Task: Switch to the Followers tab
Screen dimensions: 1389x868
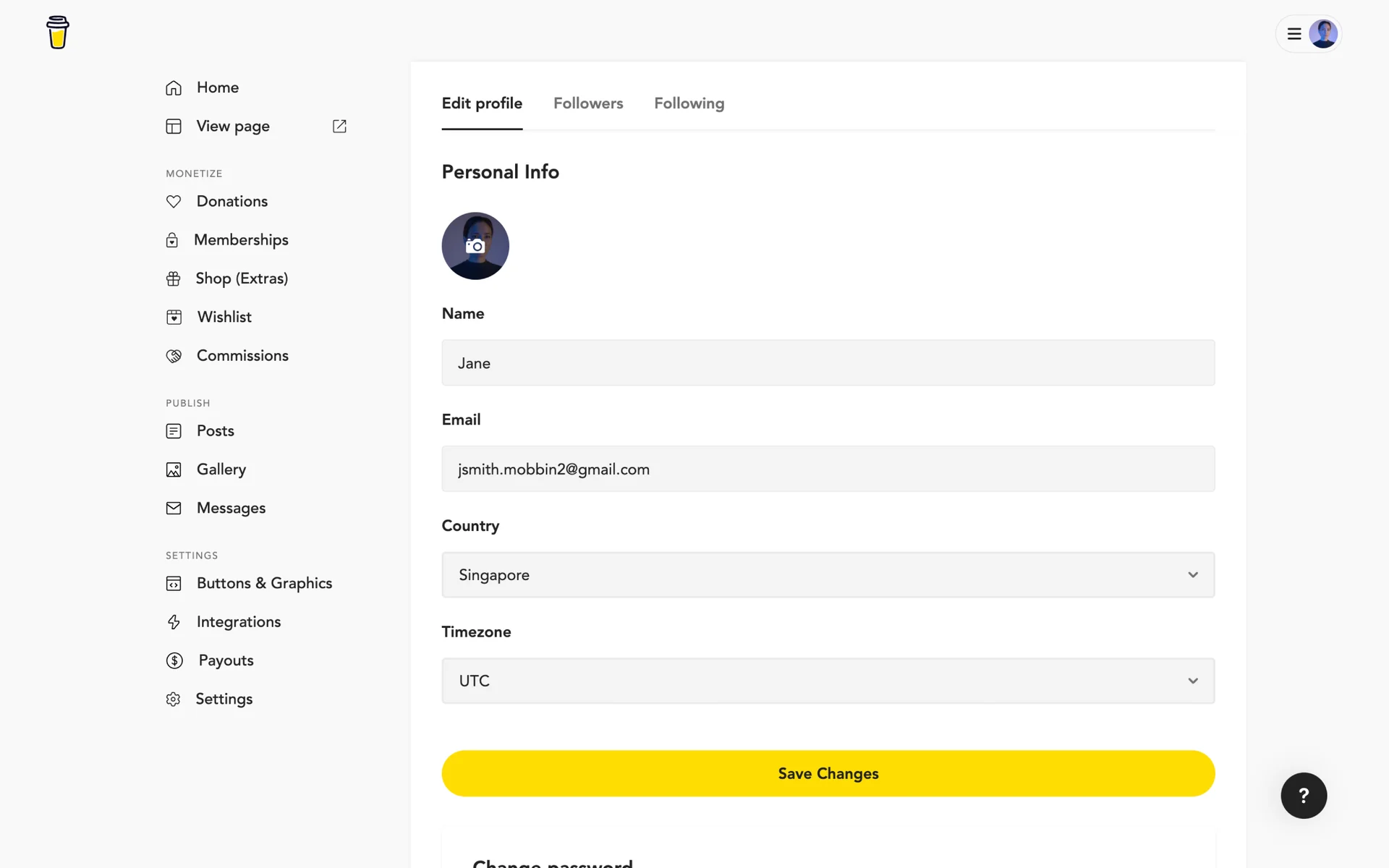Action: point(588,103)
